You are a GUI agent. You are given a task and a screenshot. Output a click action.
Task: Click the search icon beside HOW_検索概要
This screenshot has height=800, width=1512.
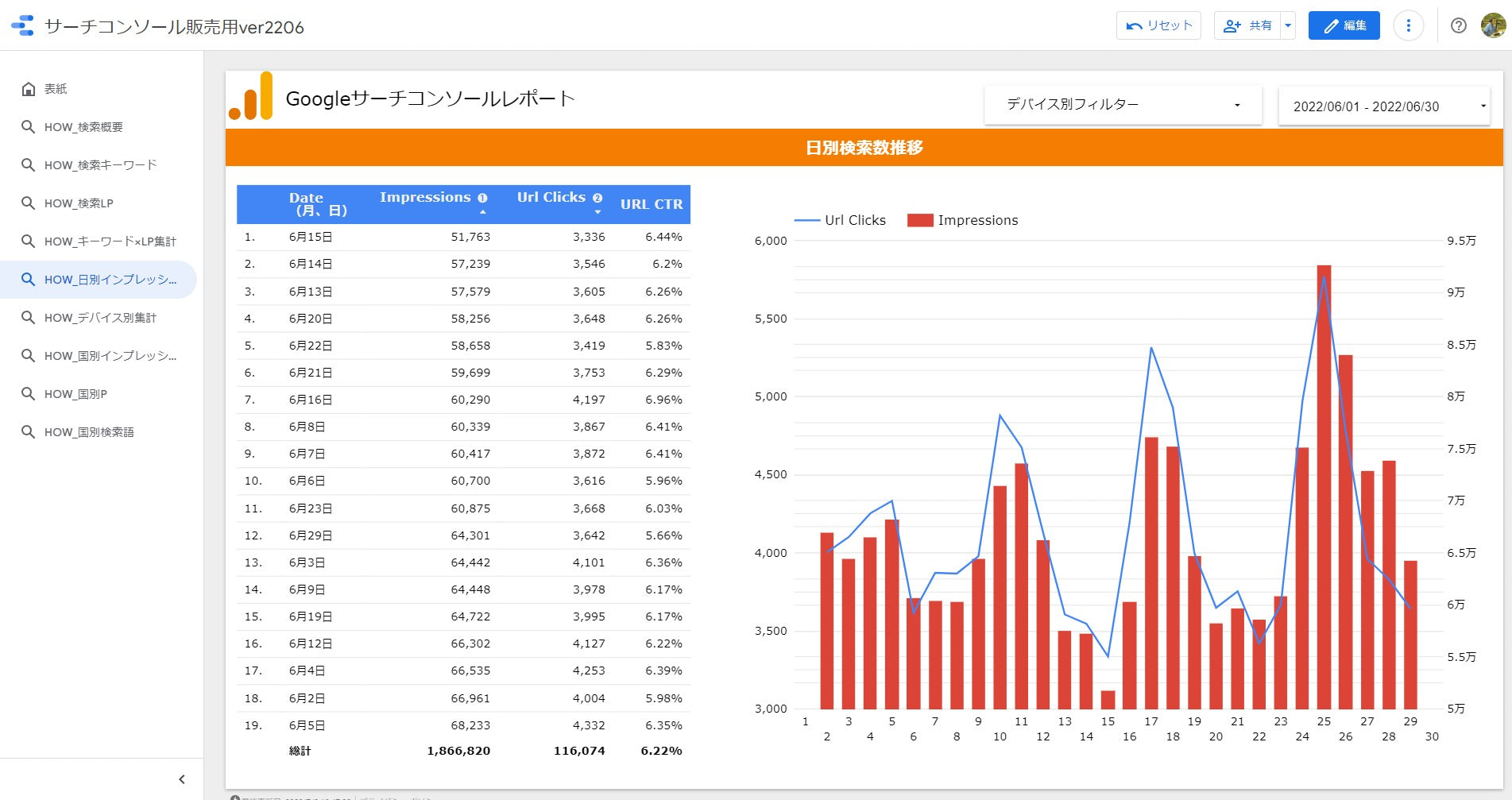[x=29, y=127]
